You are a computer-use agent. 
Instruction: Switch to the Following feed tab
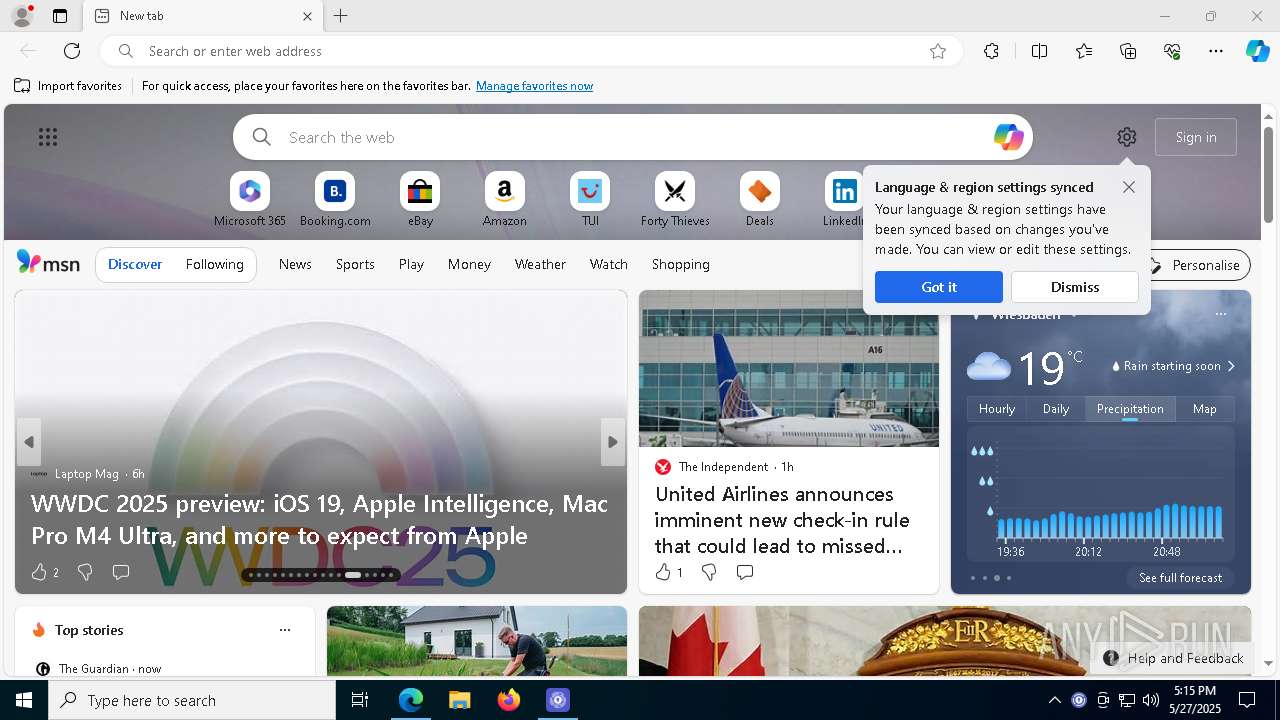tap(215, 264)
